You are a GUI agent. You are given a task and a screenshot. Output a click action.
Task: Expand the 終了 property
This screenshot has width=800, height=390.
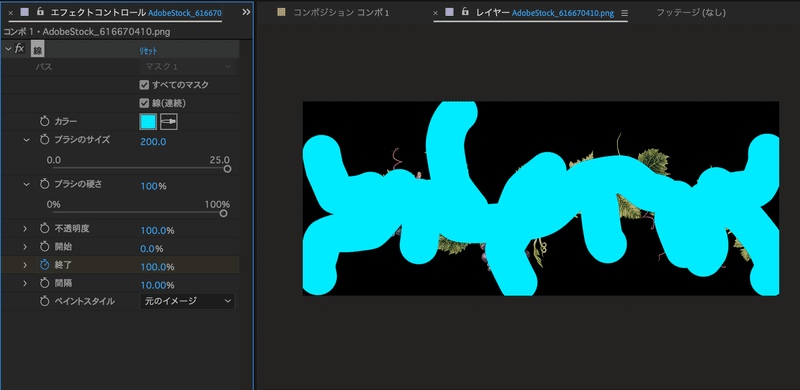[25, 265]
